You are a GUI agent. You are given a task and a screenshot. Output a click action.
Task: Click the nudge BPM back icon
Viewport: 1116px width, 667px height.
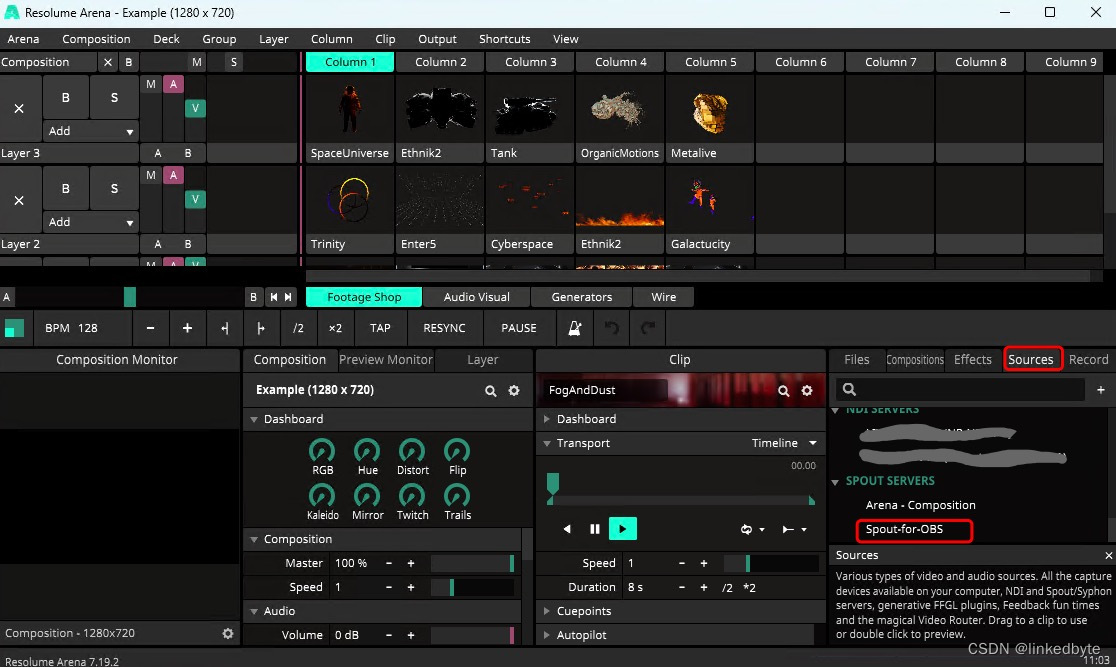tap(225, 328)
